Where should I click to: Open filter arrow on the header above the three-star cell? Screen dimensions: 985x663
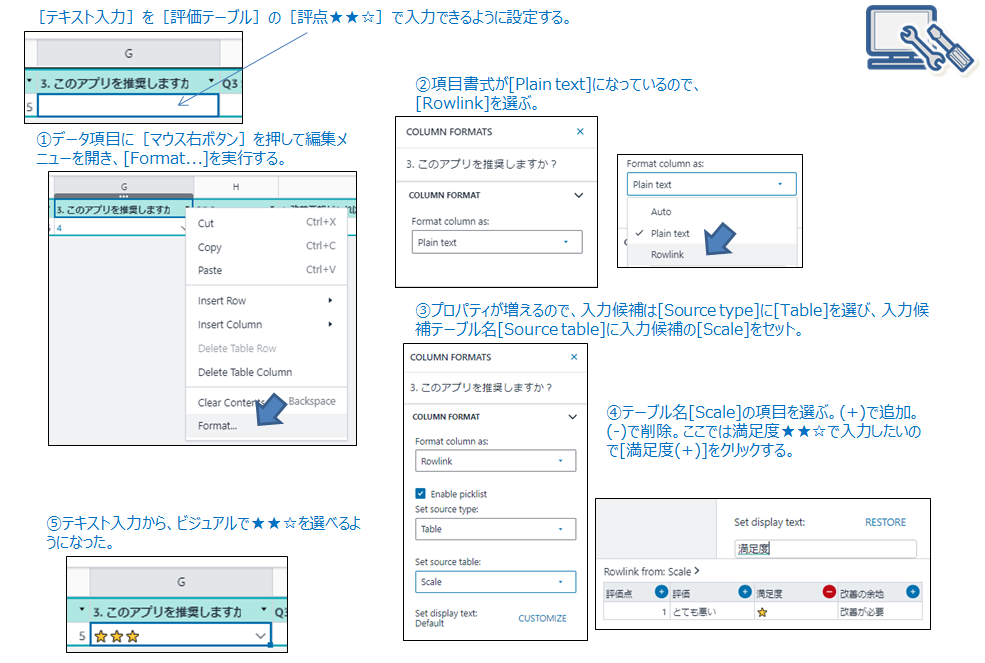[264, 610]
